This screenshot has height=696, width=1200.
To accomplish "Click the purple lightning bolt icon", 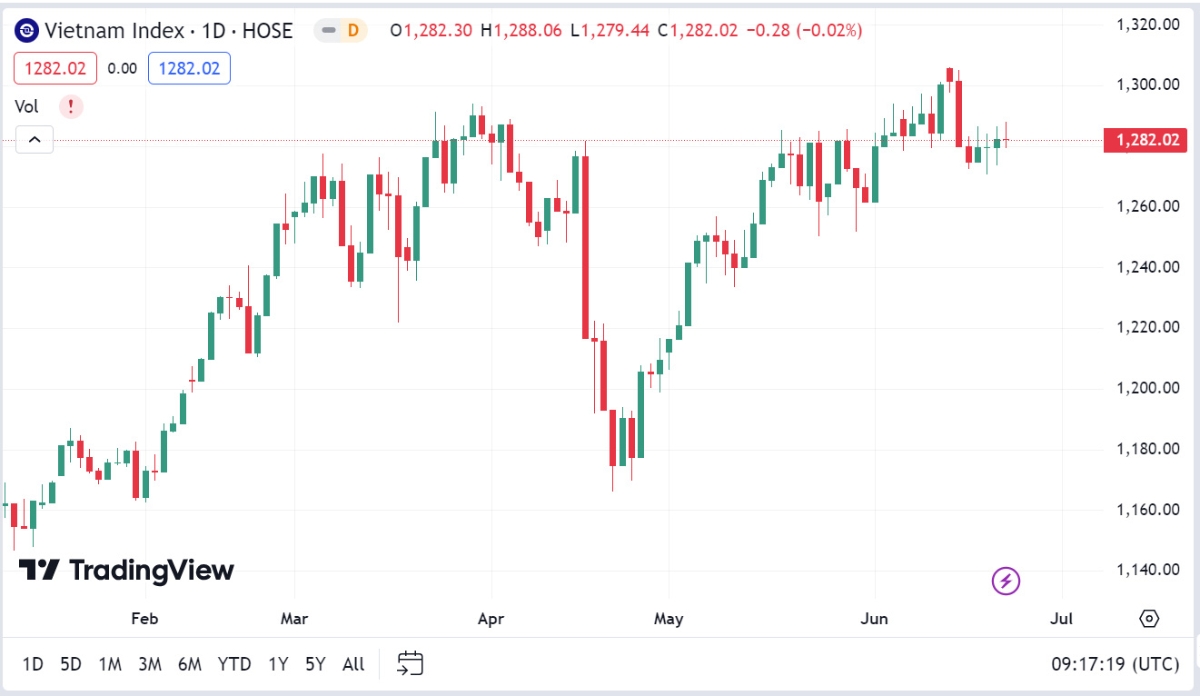I will (x=1005, y=580).
